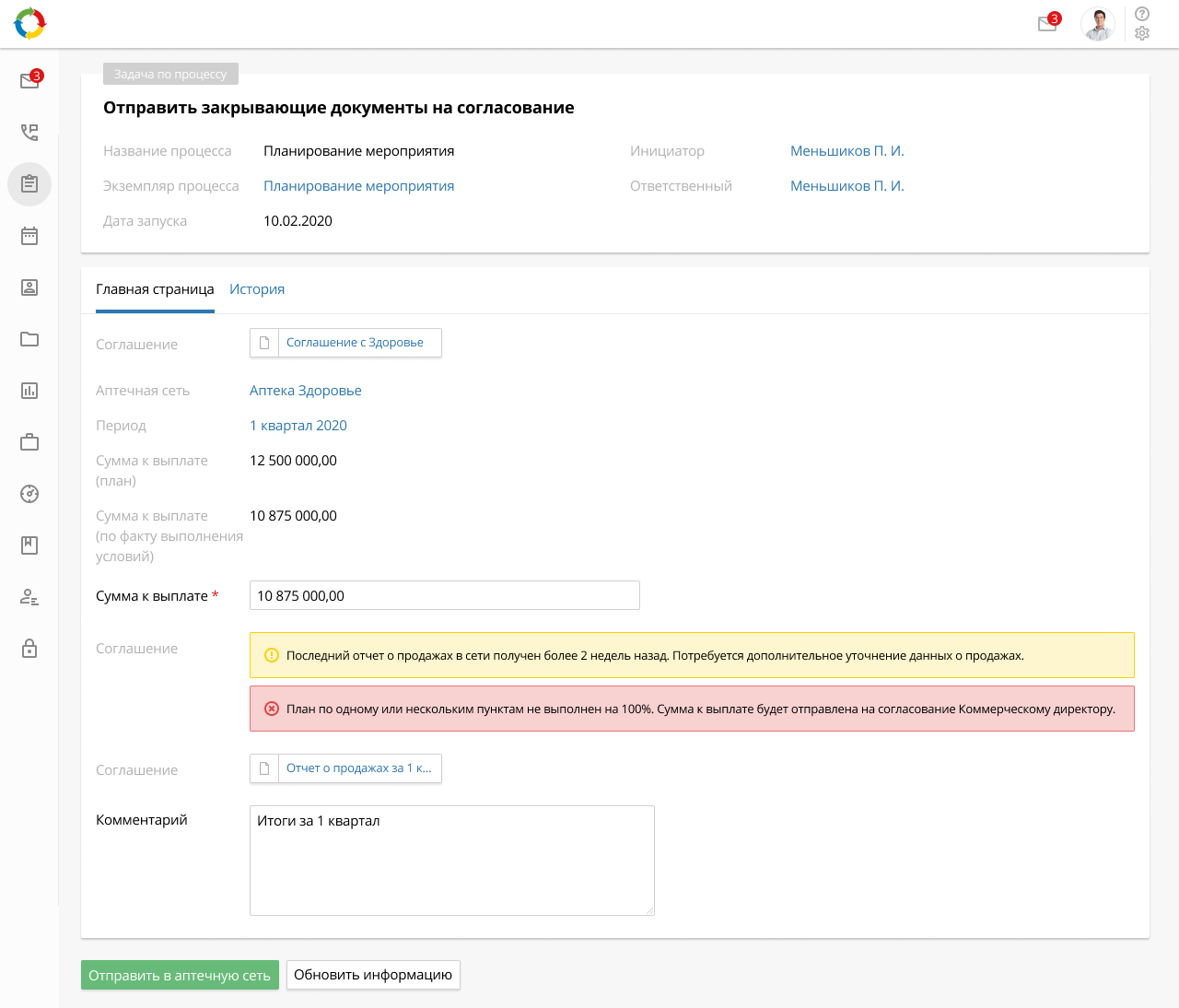Switch to the История tab
1179x1008 pixels.
coord(257,289)
